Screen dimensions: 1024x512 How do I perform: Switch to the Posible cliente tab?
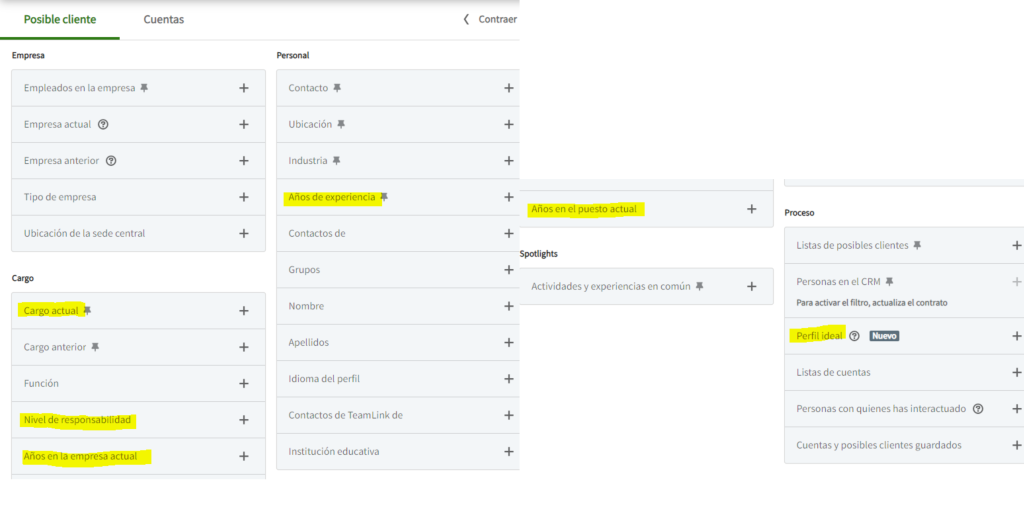(60, 20)
